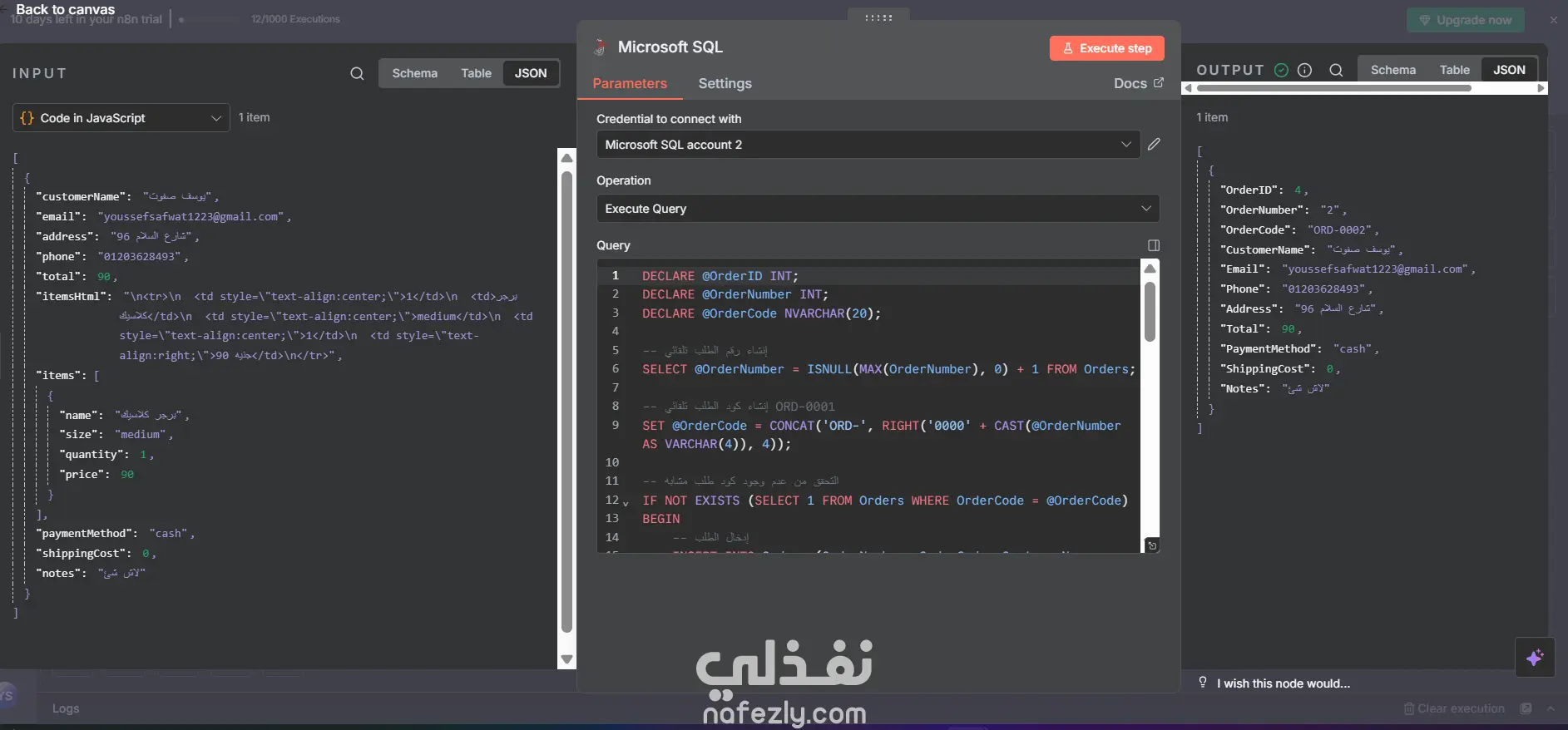
Task: Click the resize handle of the Query editor
Action: pyautogui.click(x=1152, y=545)
